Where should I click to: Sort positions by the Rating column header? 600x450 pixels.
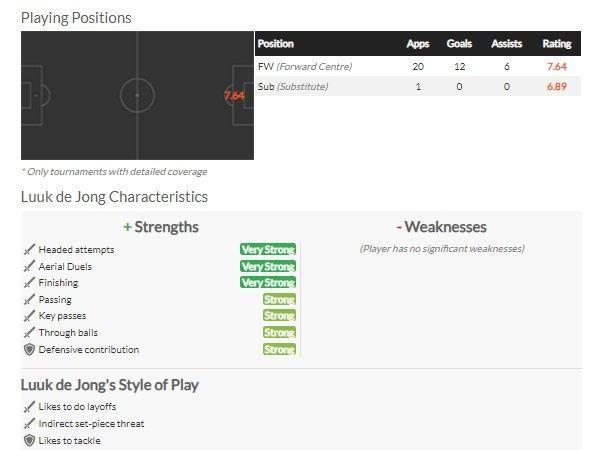[557, 44]
